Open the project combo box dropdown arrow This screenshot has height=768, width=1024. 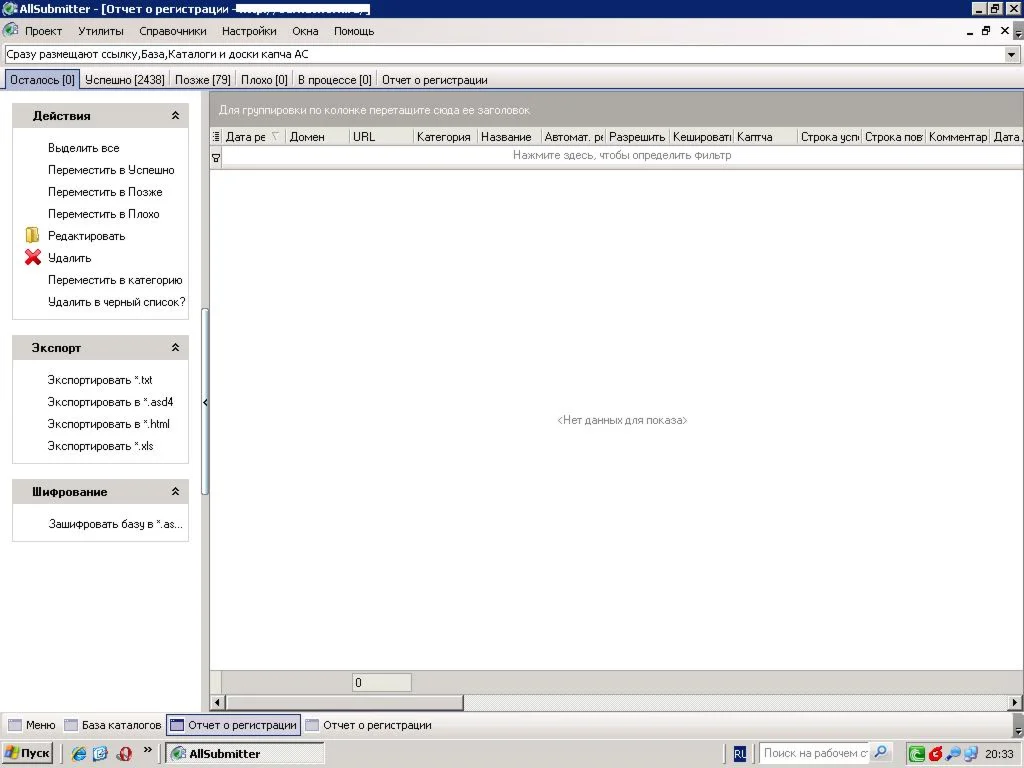[x=1011, y=55]
